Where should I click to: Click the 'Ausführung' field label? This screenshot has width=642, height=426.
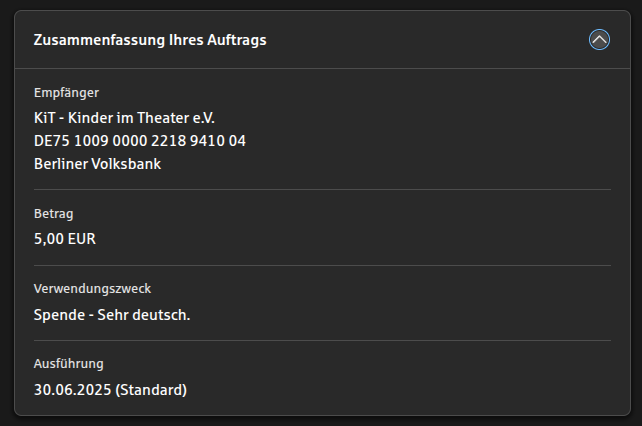(69, 364)
